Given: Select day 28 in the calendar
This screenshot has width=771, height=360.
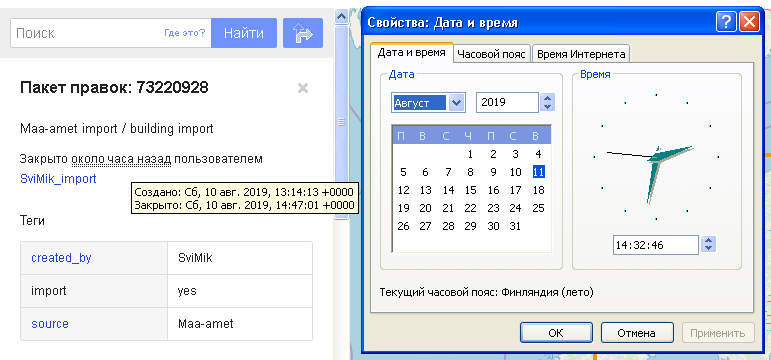Looking at the screenshot, I should (448, 226).
